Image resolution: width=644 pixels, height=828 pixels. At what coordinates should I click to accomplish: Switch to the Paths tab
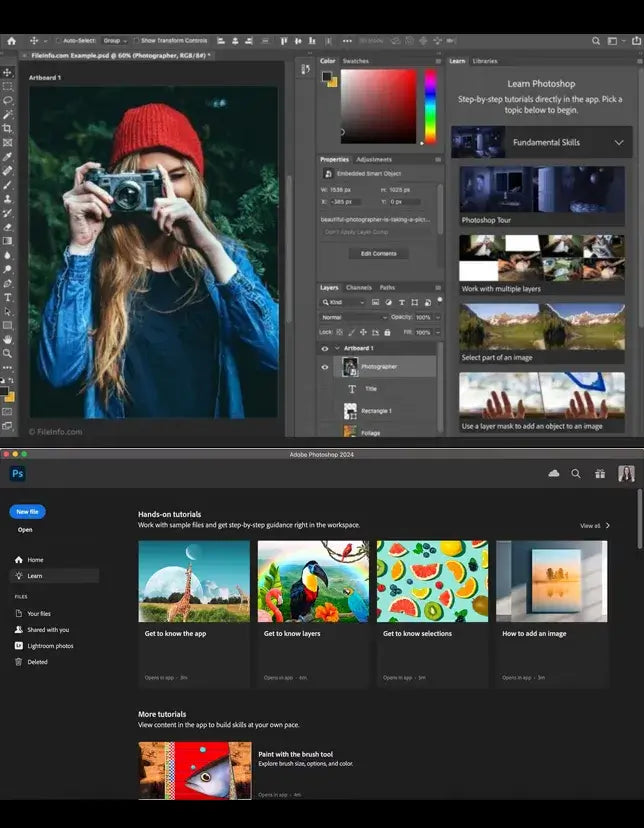click(x=387, y=288)
